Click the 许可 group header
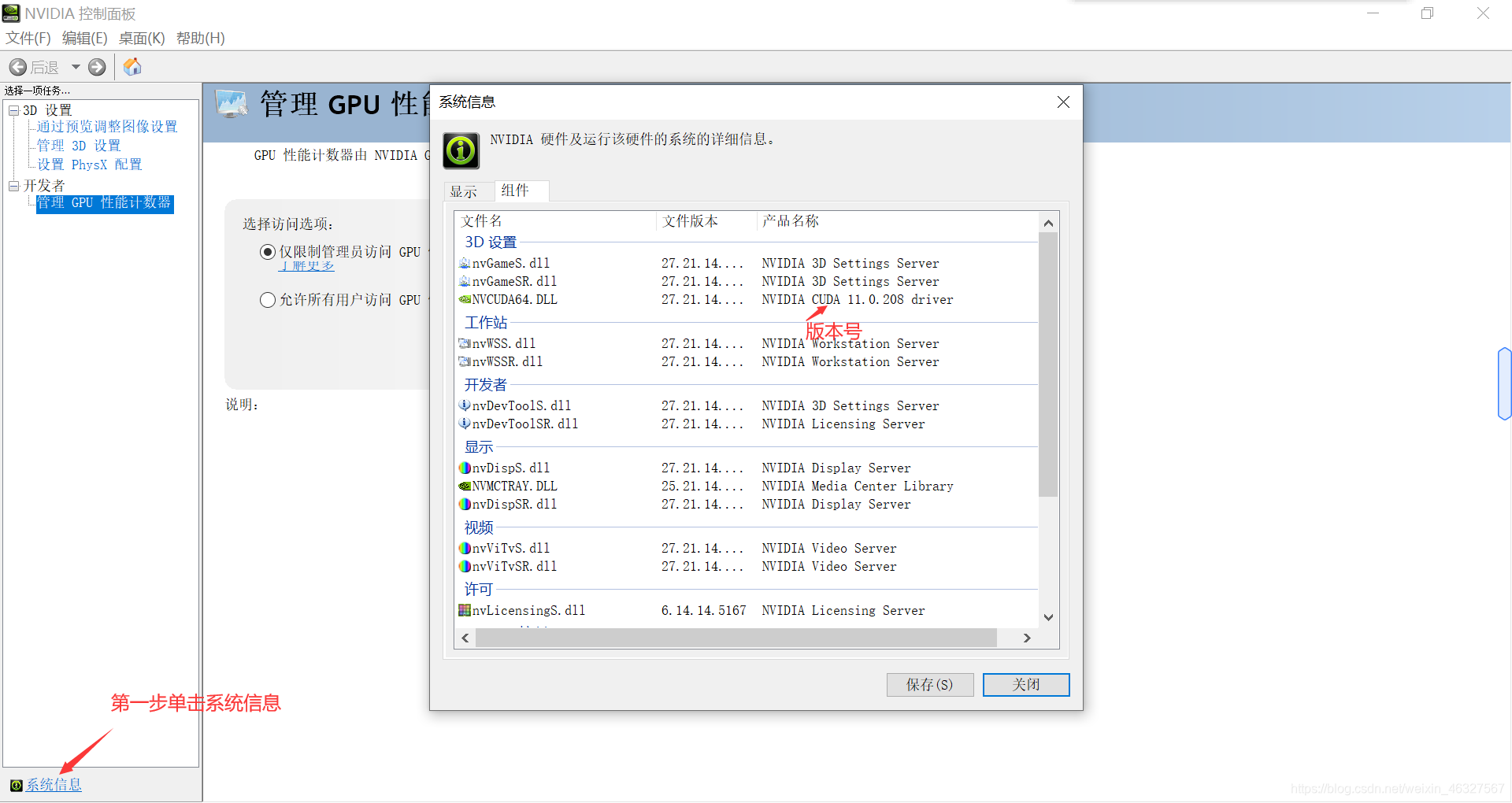Image resolution: width=1512 pixels, height=803 pixels. point(479,590)
